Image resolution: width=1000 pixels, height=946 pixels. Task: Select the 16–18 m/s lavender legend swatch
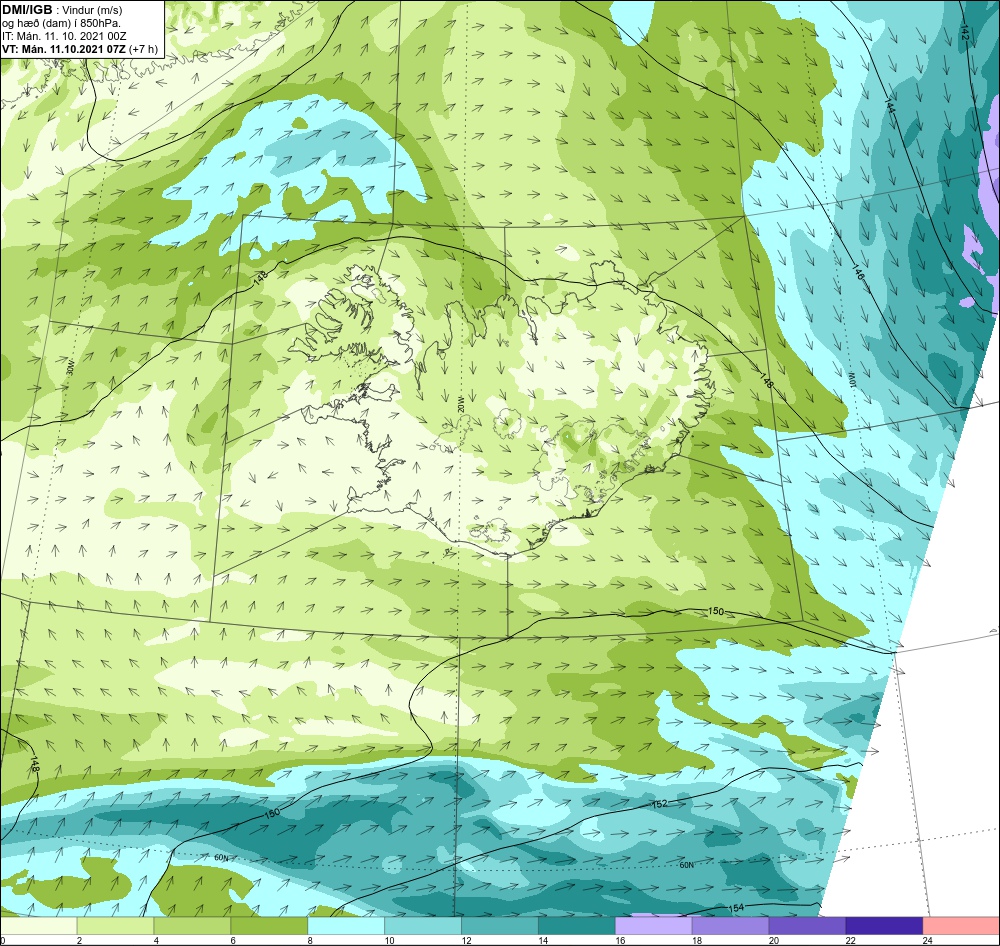tap(653, 925)
